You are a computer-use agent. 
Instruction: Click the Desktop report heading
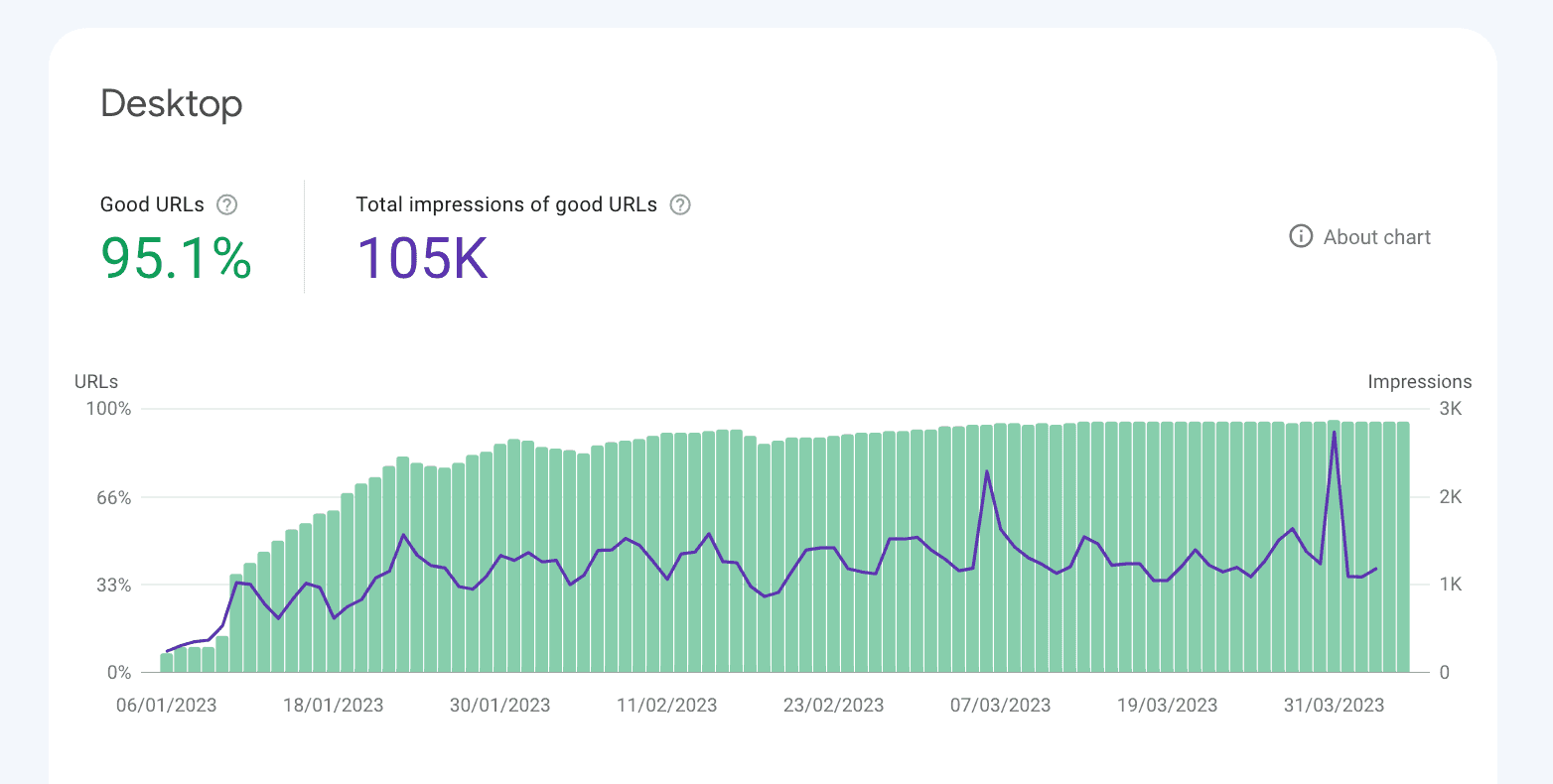pos(172,104)
